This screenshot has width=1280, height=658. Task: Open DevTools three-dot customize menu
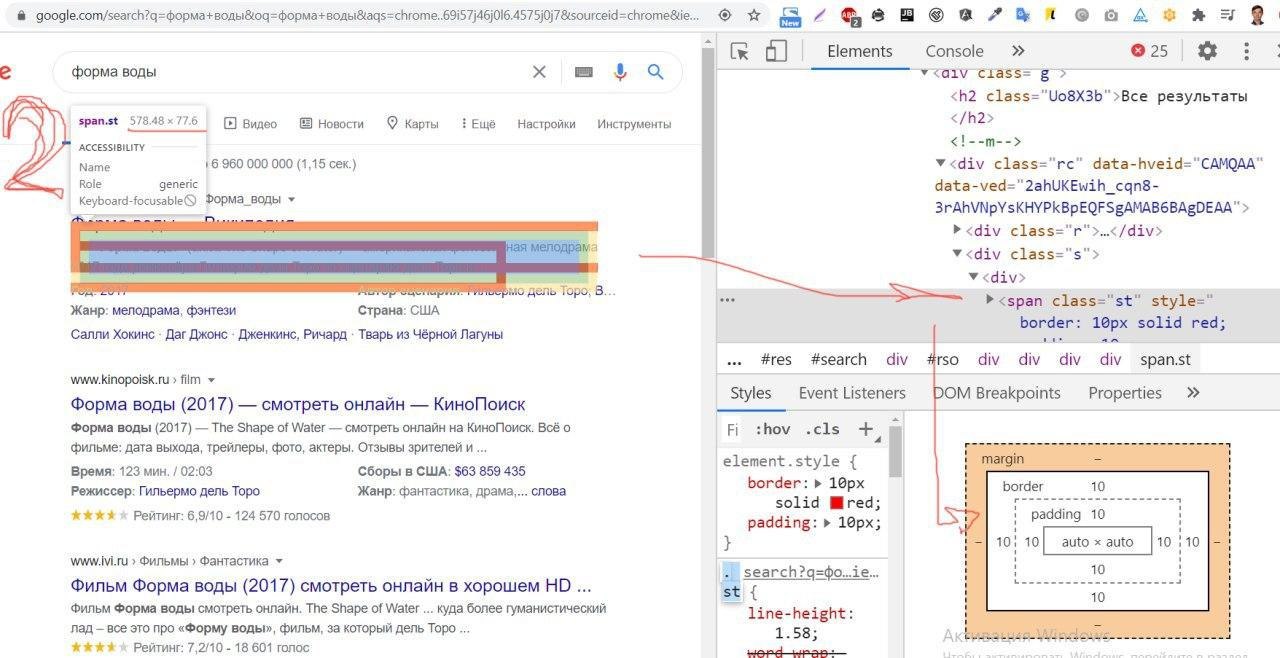(1247, 51)
